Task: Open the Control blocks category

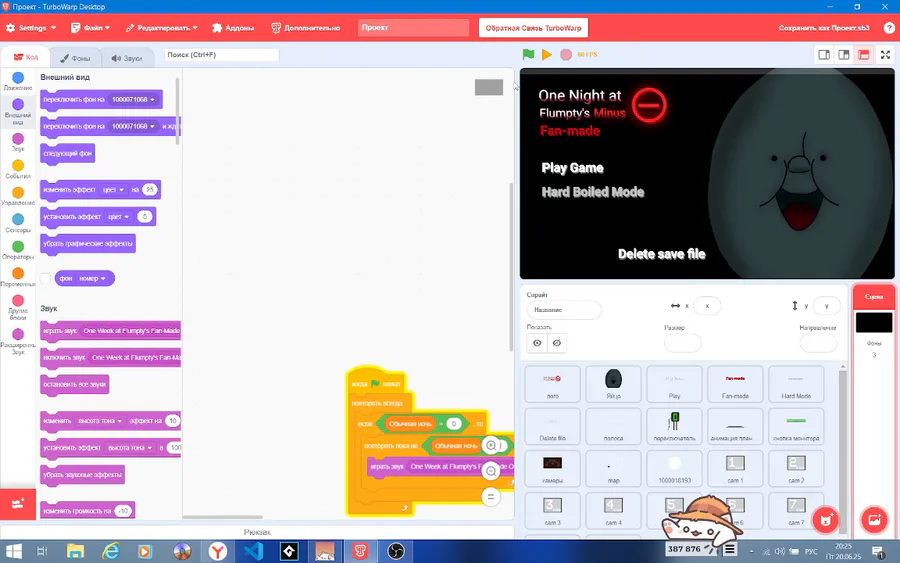Action: pos(18,196)
